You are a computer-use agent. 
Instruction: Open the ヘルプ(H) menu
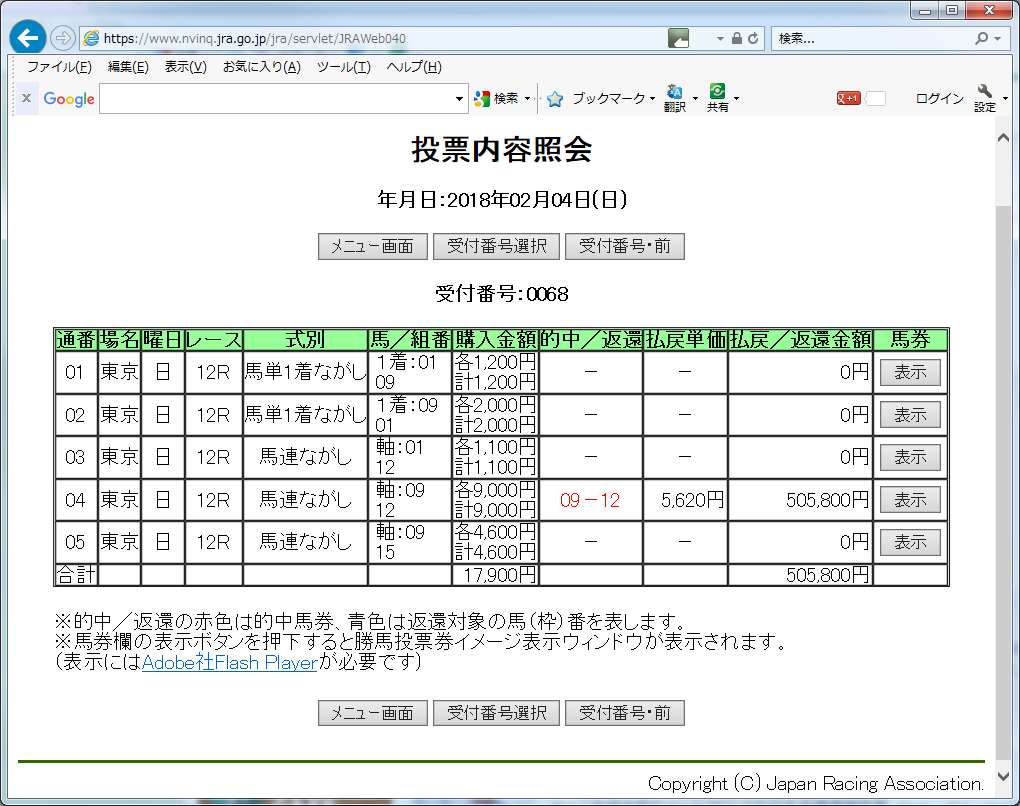(414, 67)
